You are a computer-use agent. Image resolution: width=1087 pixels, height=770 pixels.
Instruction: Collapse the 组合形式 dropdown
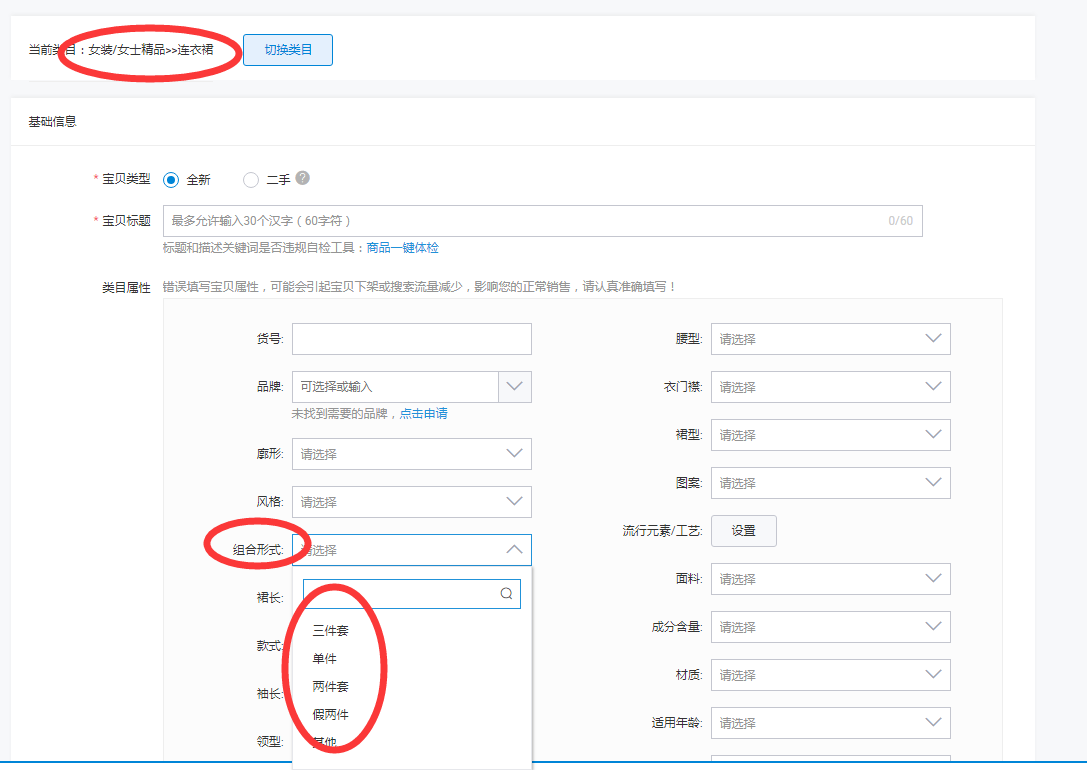[412, 550]
